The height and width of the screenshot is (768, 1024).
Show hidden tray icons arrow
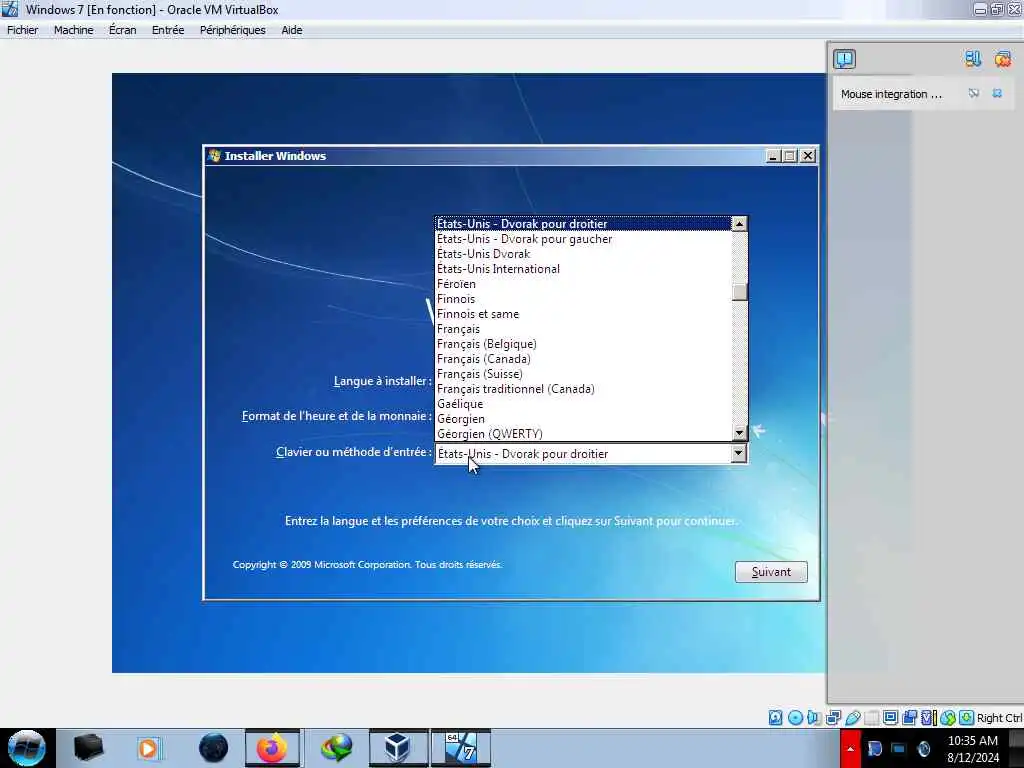coord(850,748)
